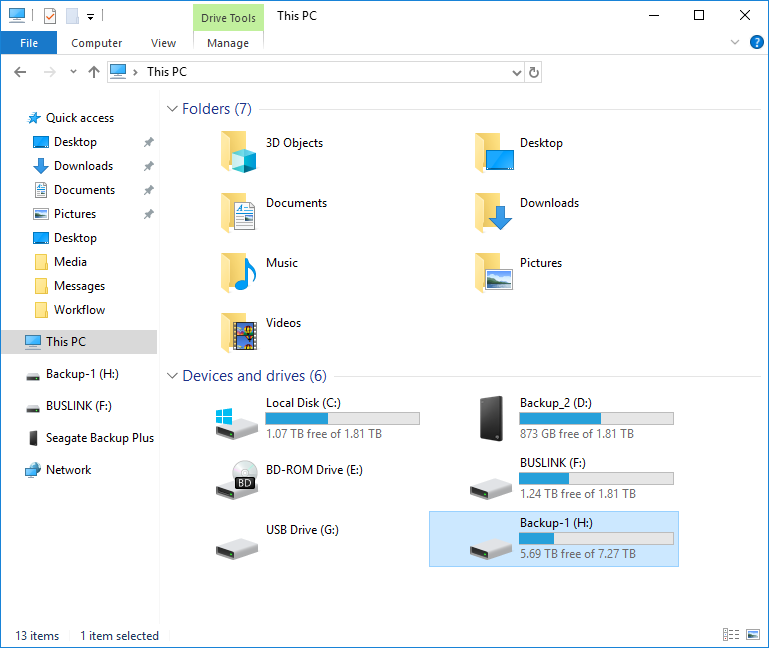Viewport: 769px width, 648px height.
Task: Switch to large icons view in status bar
Action: pyautogui.click(x=753, y=635)
